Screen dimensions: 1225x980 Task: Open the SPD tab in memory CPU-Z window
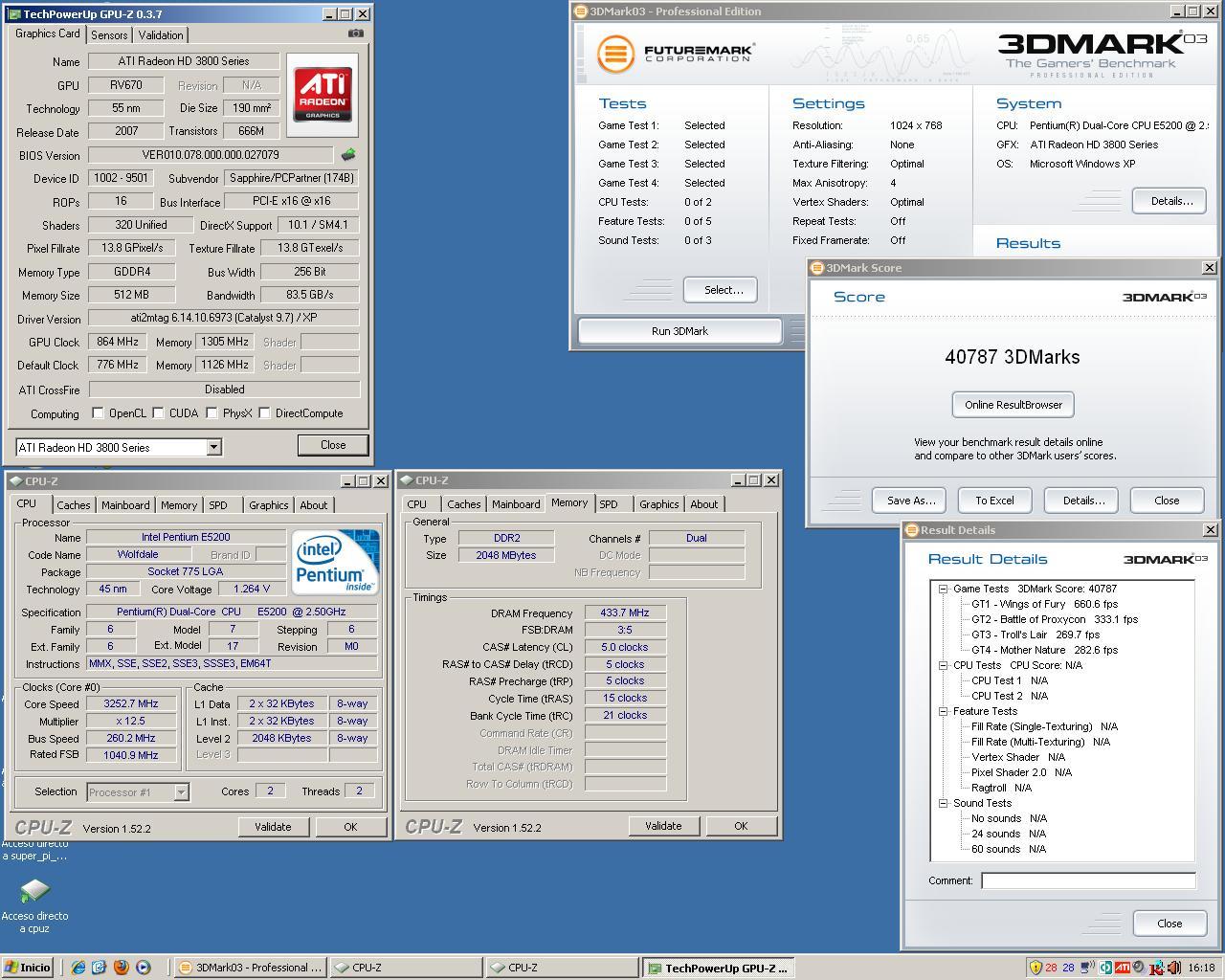pos(609,504)
